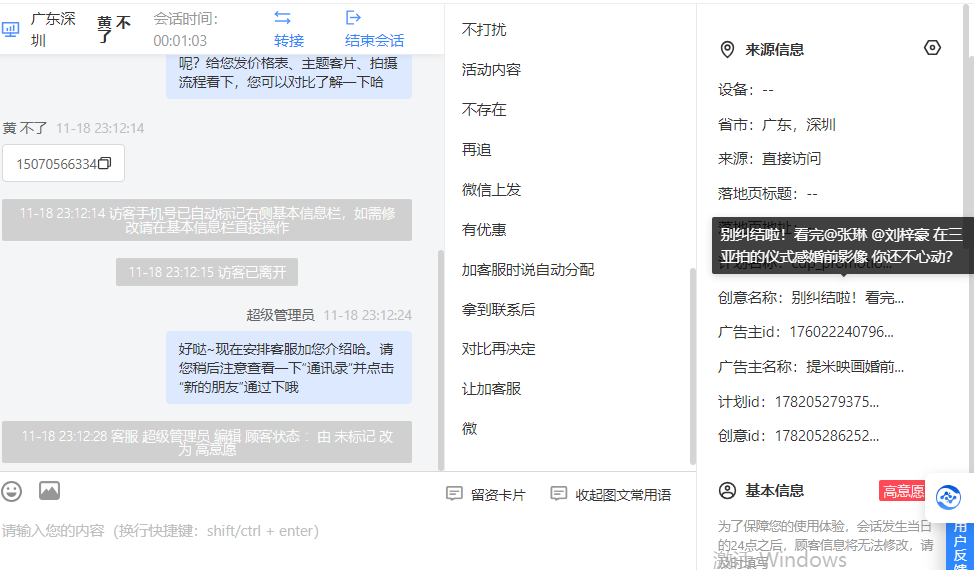This screenshot has width=974, height=570.
Task: Click the location pin icon beside 来源信息
Action: pyautogui.click(x=727, y=50)
